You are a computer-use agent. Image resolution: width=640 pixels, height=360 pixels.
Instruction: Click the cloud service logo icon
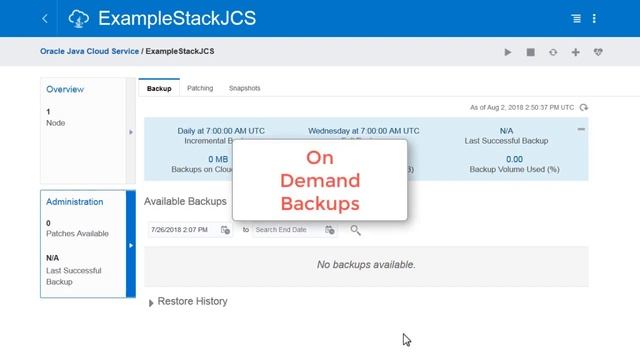pos(78,19)
